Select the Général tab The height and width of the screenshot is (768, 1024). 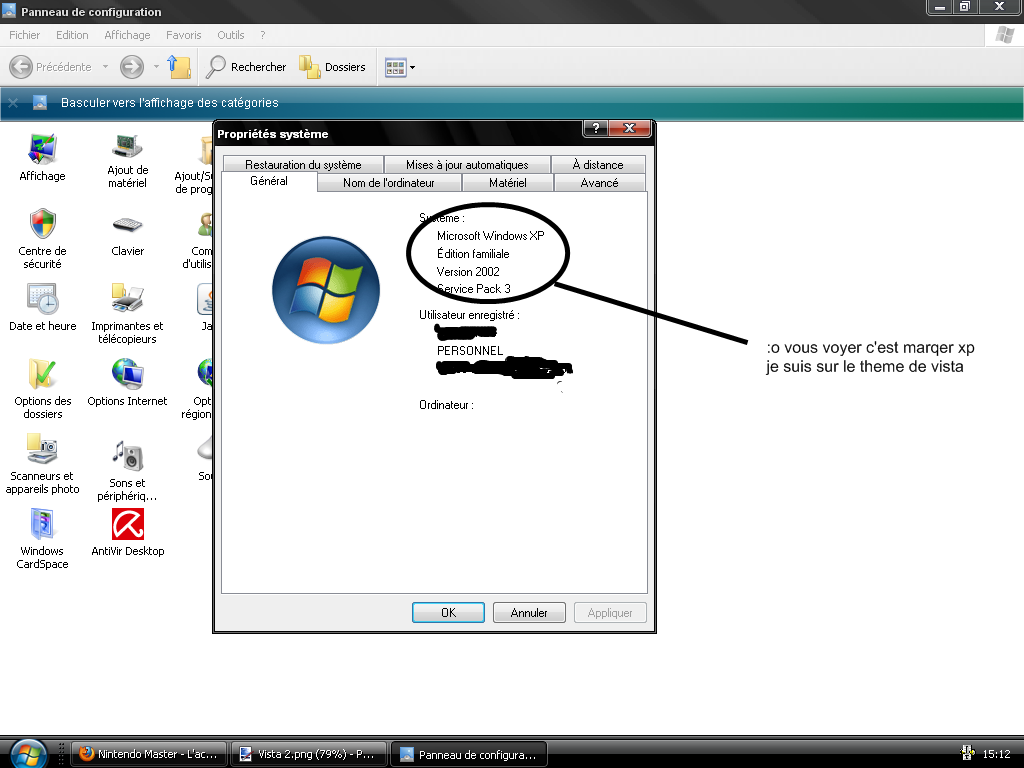[269, 181]
